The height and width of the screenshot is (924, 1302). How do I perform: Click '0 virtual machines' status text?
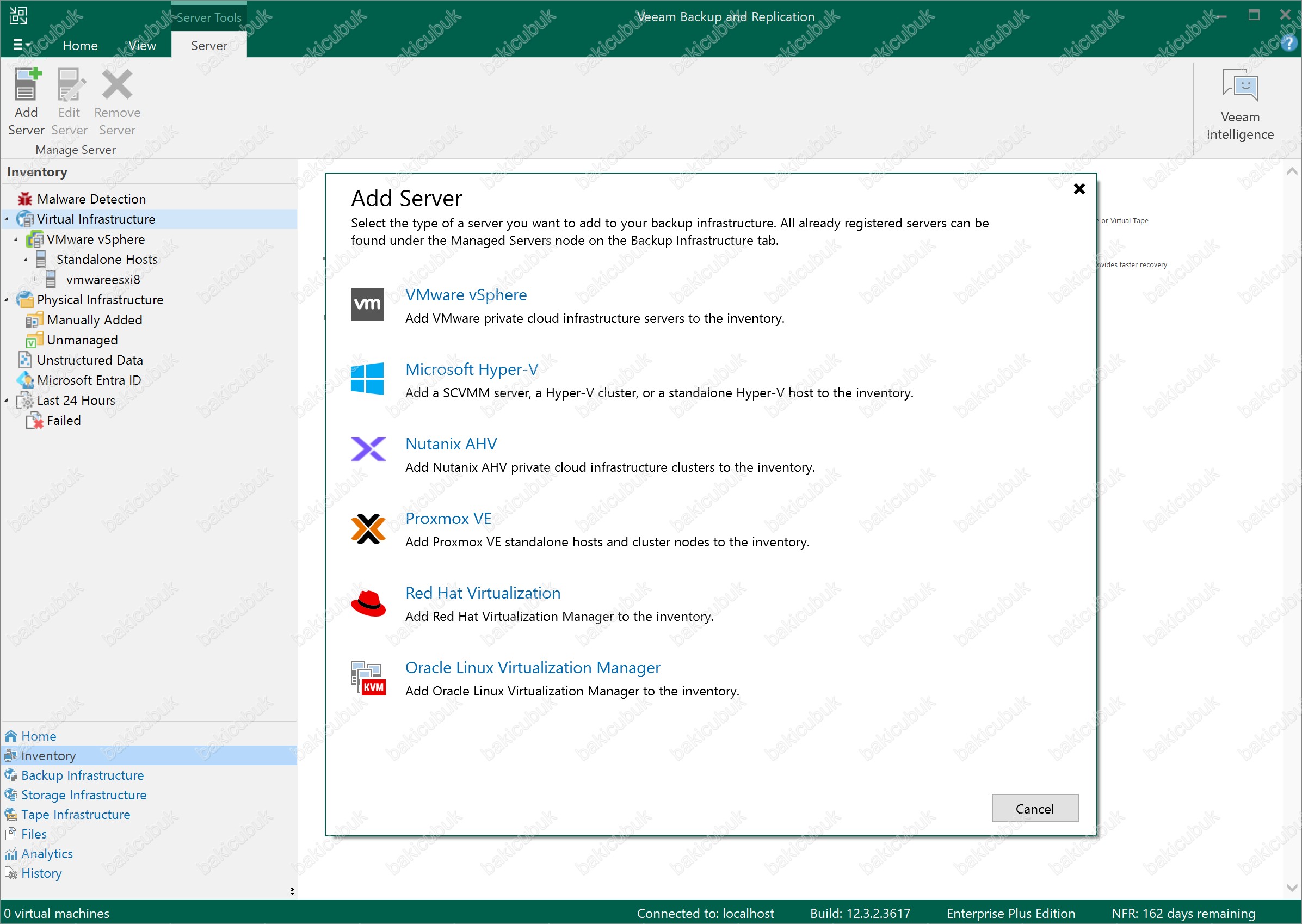click(x=56, y=913)
